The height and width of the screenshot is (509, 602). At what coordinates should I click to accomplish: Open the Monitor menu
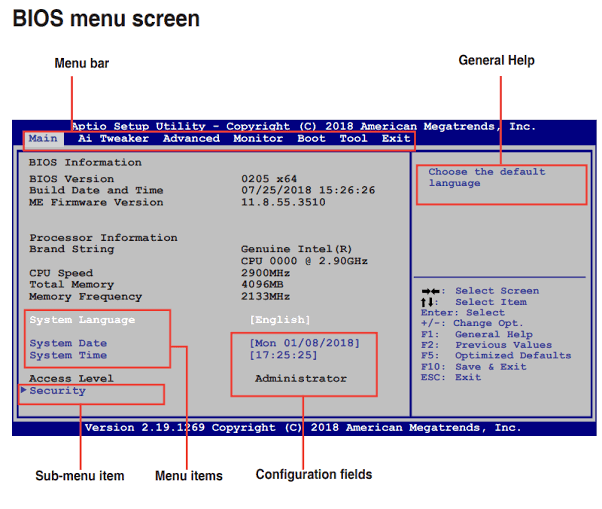258,139
